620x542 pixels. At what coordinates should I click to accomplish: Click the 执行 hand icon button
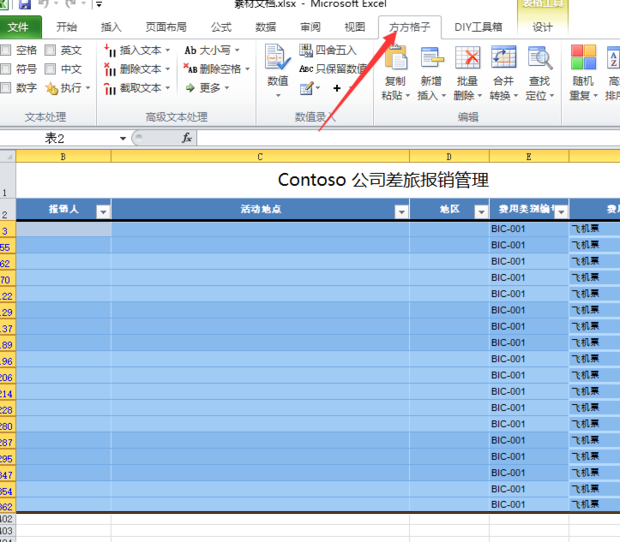(x=51, y=88)
